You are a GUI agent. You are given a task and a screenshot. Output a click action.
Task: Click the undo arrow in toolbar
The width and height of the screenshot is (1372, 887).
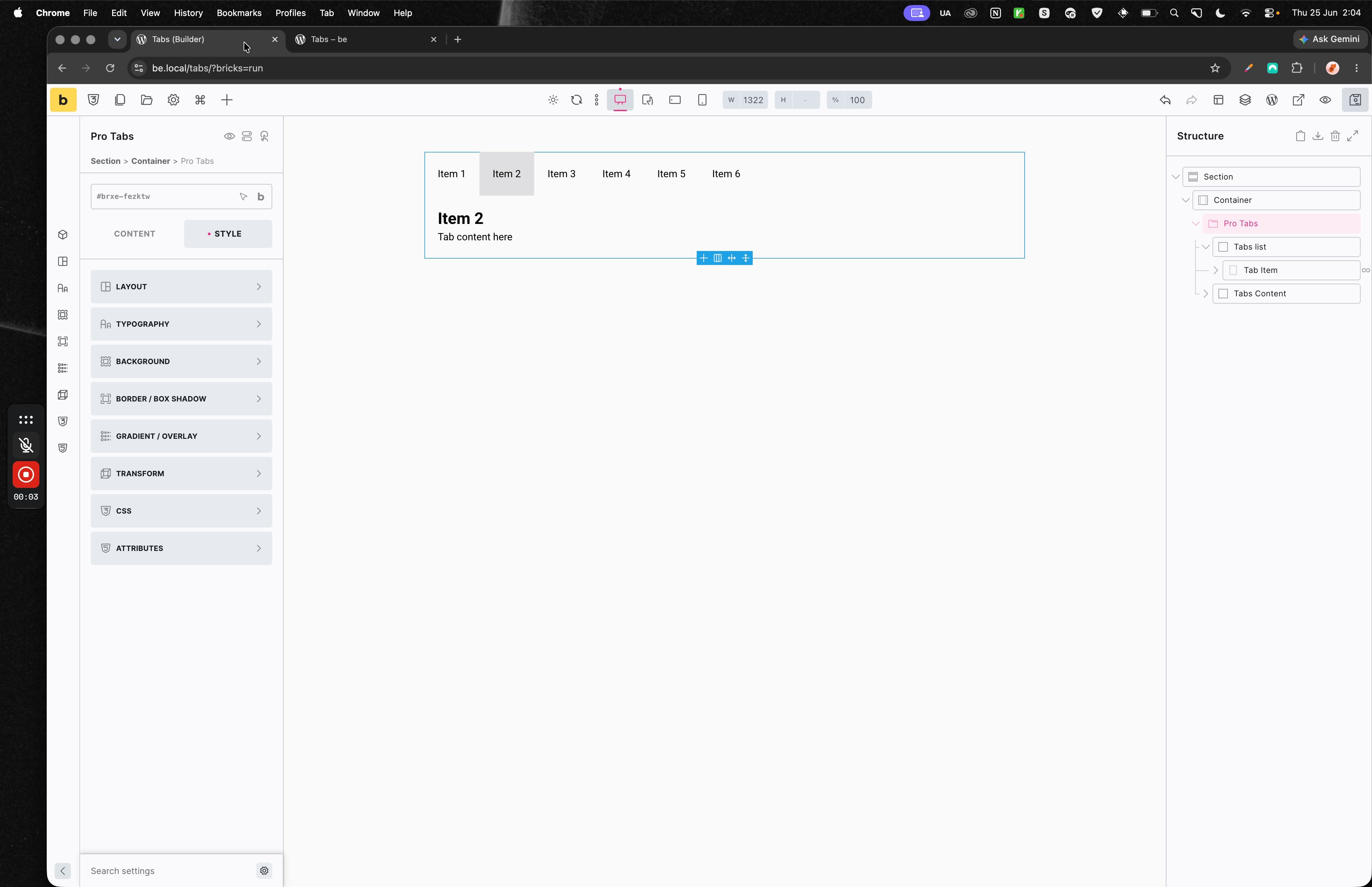[1165, 100]
